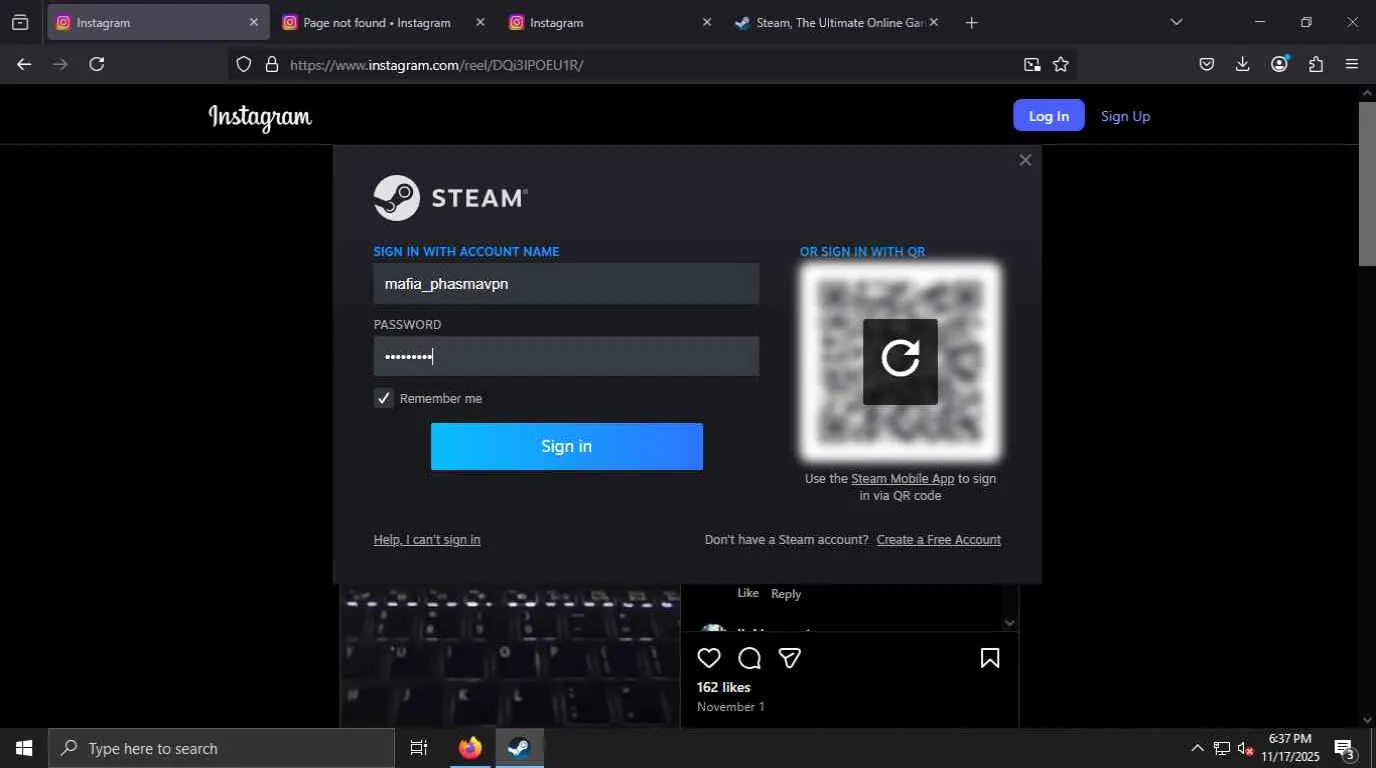1376x768 pixels.
Task: Click the blue Sign in button
Action: 567,446
